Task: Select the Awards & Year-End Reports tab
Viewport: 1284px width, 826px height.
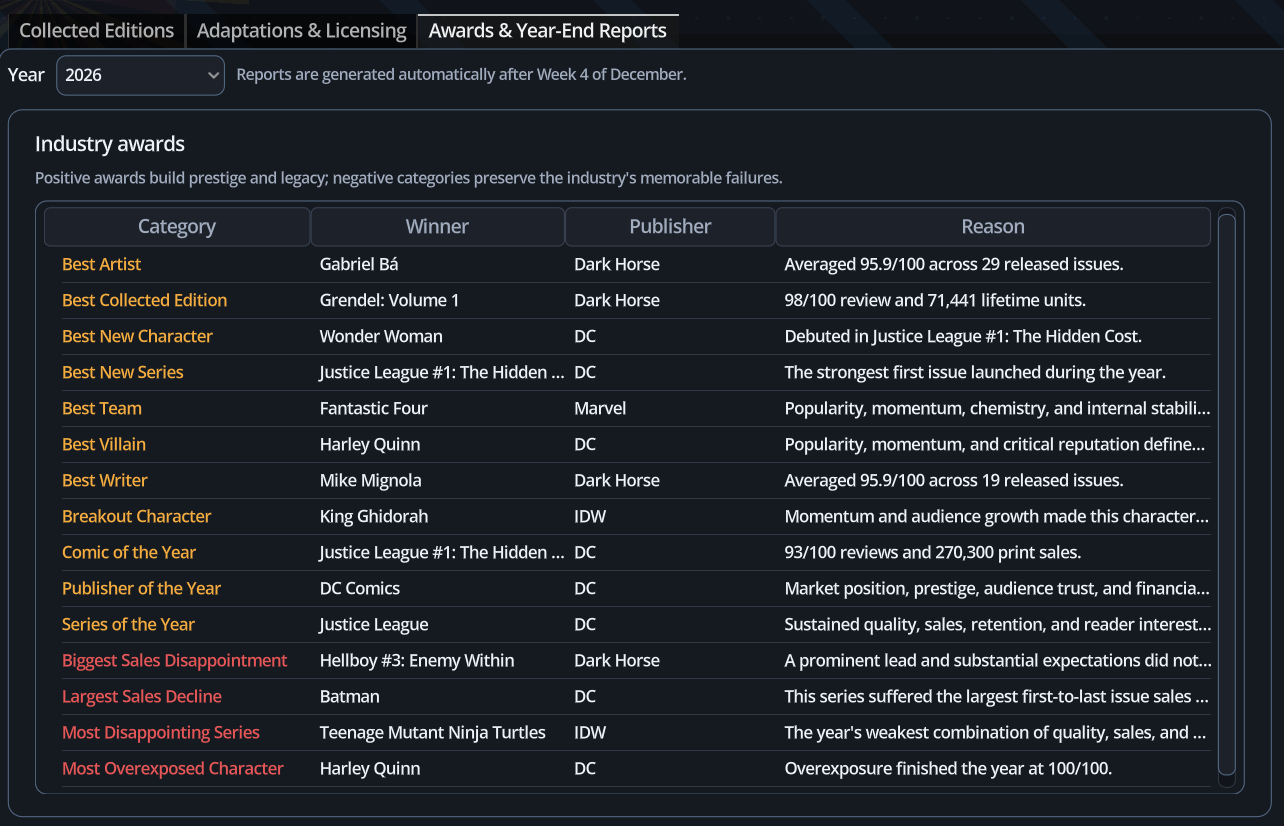Action: 548,31
